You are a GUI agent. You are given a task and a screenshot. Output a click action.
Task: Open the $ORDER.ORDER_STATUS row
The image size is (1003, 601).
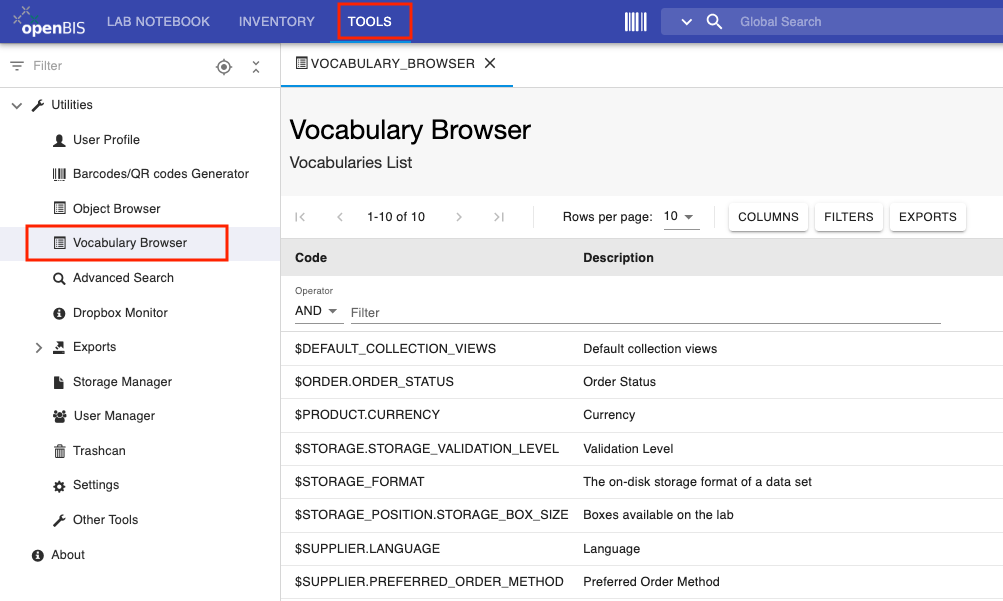click(x=642, y=382)
